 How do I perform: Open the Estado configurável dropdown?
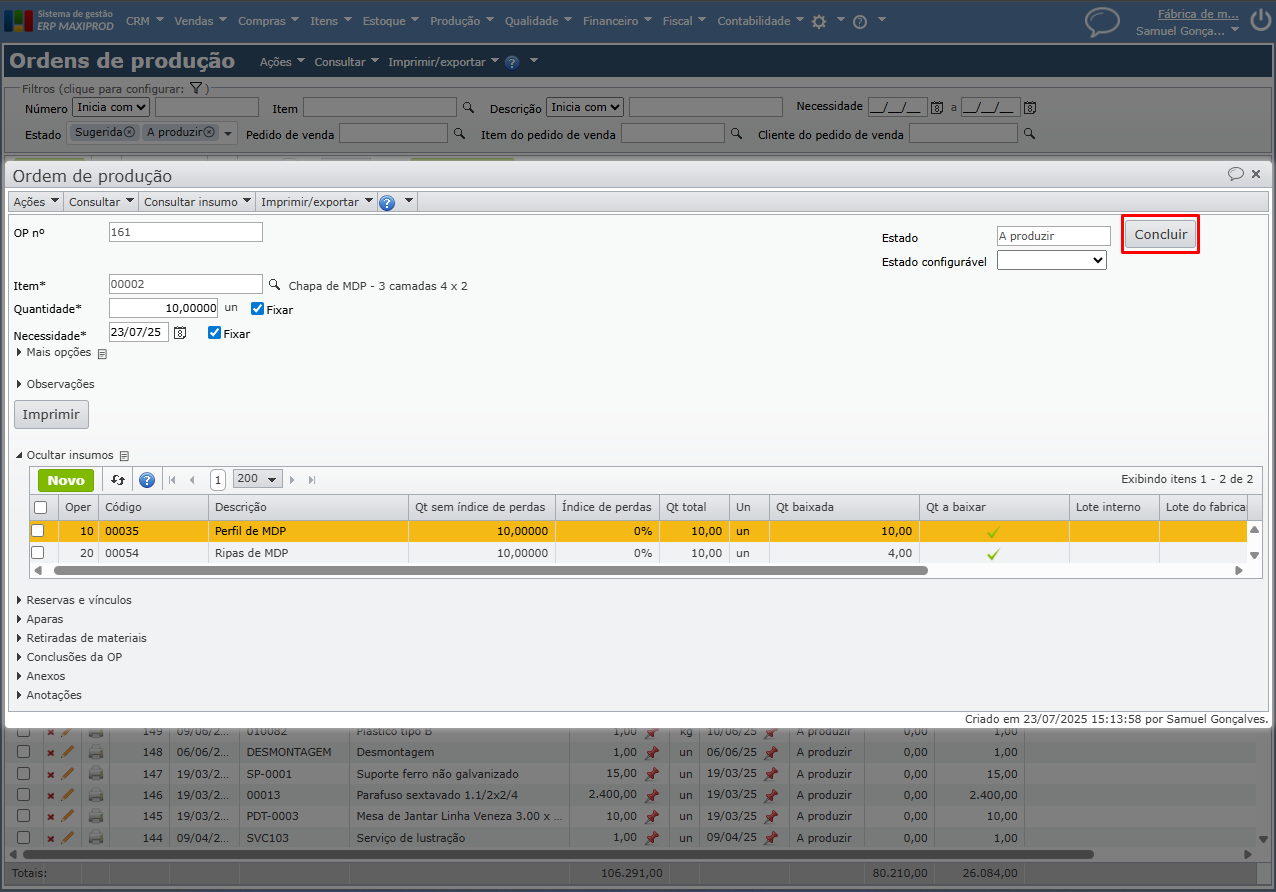tap(1052, 260)
